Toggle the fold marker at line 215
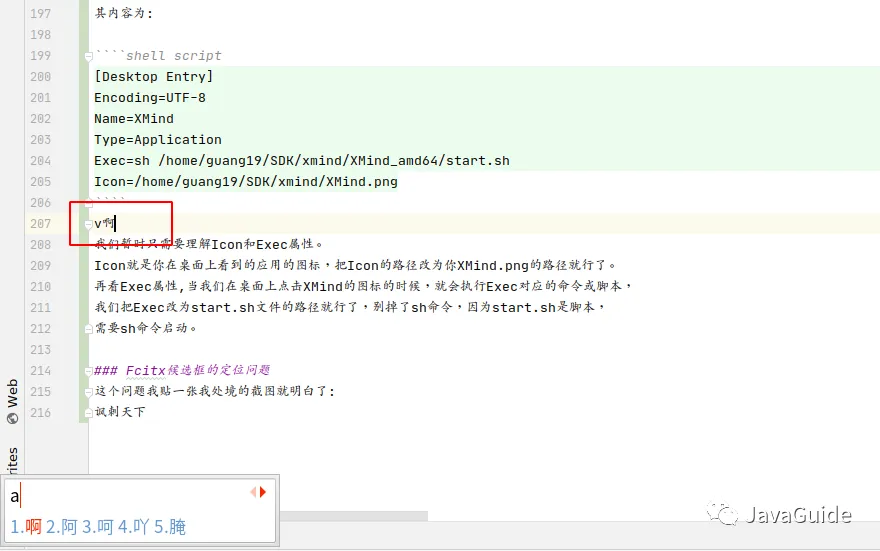 [89, 392]
